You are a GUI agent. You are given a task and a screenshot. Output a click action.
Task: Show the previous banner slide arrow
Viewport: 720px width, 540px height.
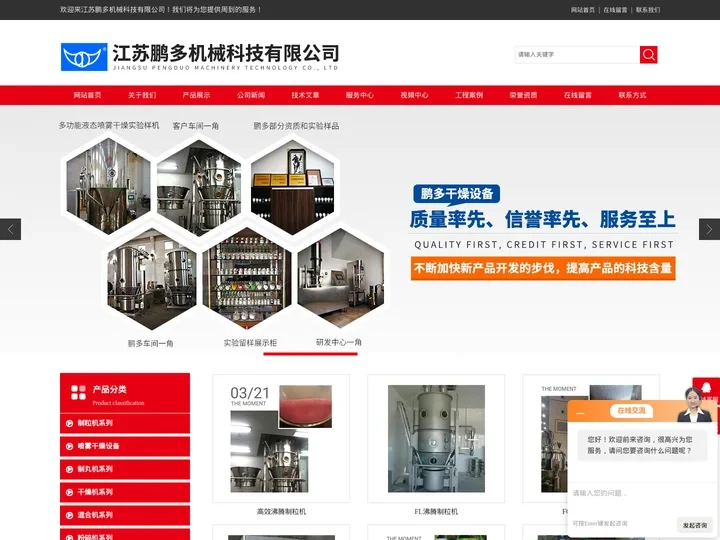coord(10,229)
